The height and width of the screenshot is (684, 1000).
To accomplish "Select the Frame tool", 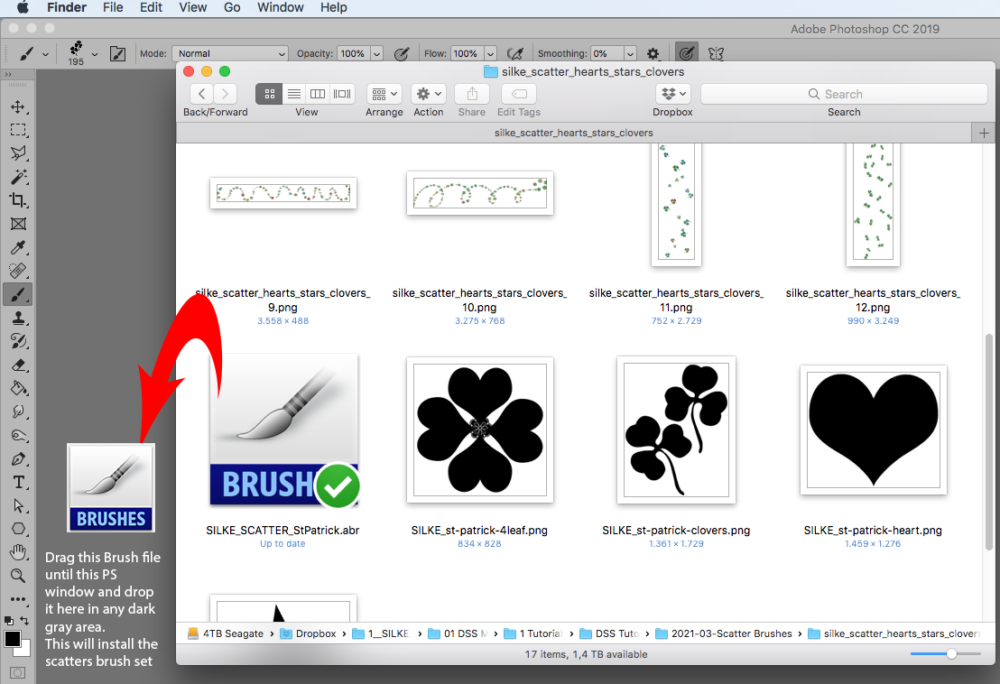I will click(18, 224).
